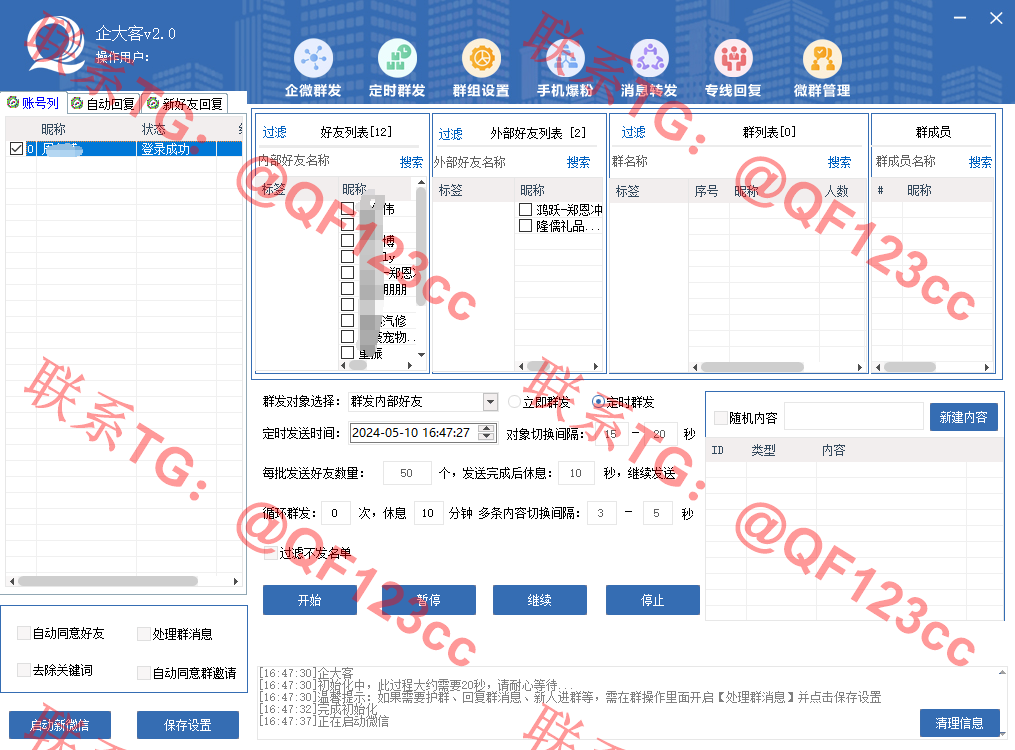This screenshot has height=750, width=1015.
Task: Switch to the 账号列 tab
Action: point(33,103)
